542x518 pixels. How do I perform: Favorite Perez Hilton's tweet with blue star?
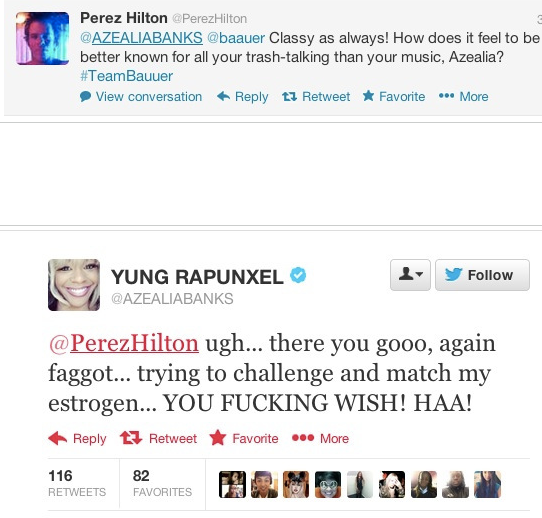368,96
